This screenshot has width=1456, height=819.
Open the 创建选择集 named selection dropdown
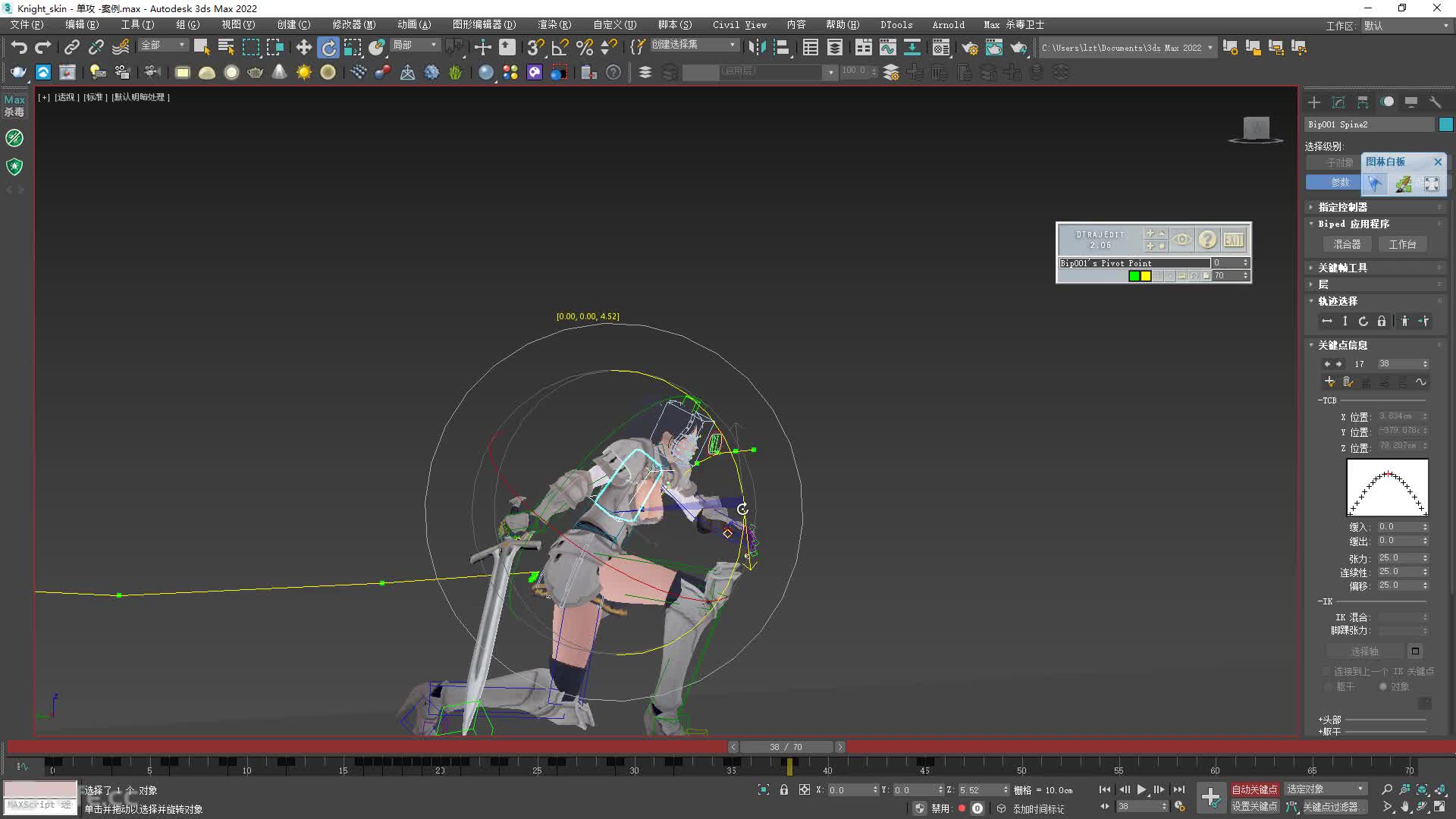pos(694,45)
